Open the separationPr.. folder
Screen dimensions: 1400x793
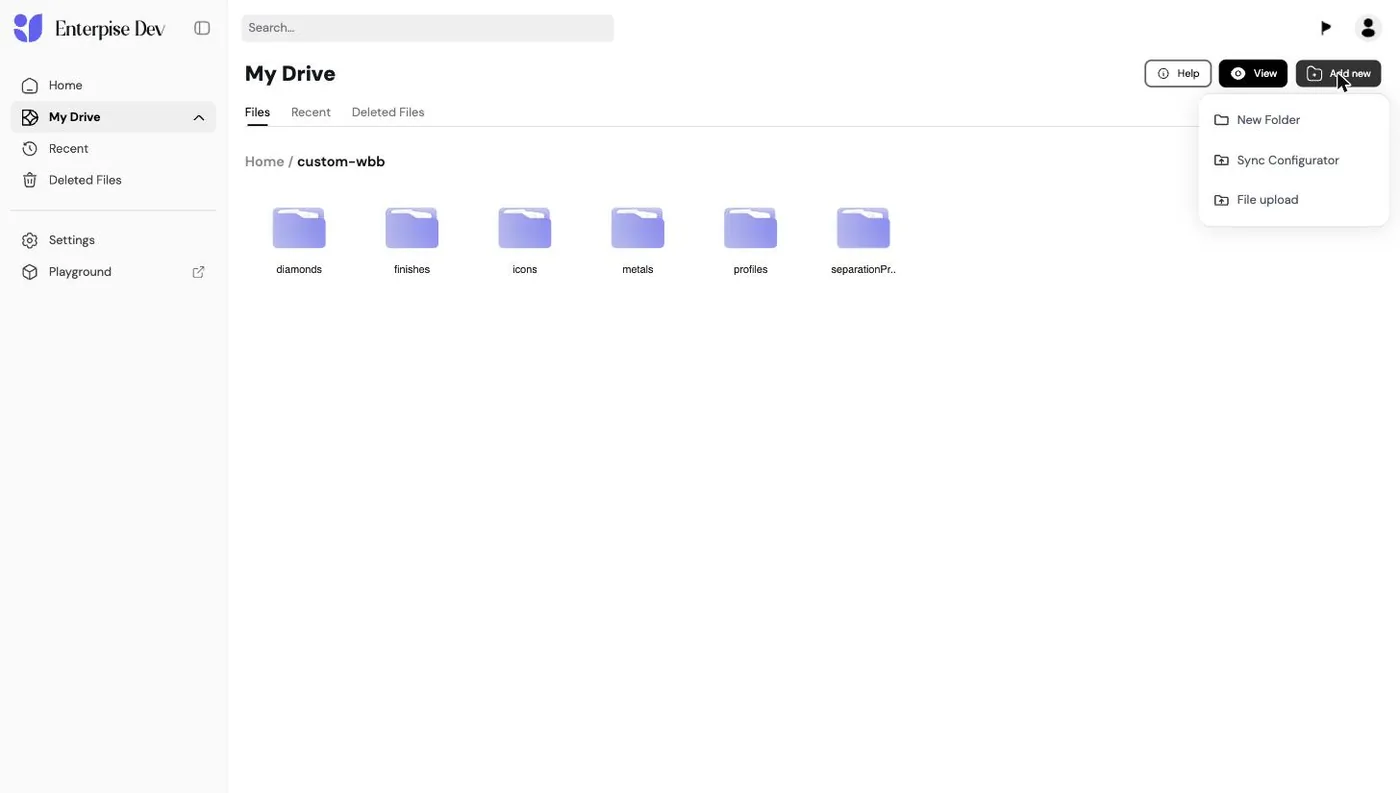pos(863,228)
